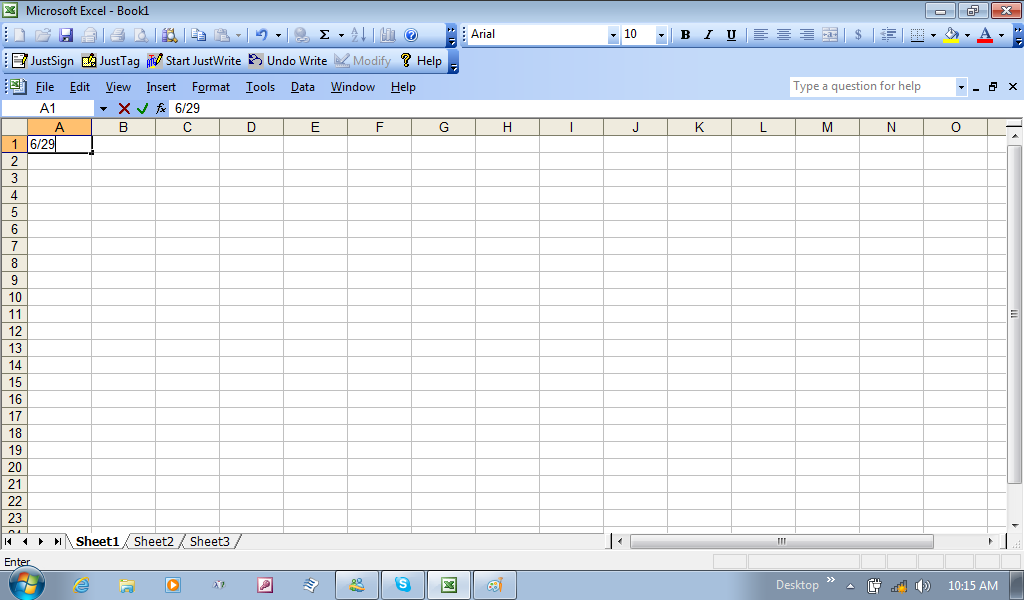Screen dimensions: 1024x600
Task: Click the Start JustWrite button
Action: click(194, 61)
